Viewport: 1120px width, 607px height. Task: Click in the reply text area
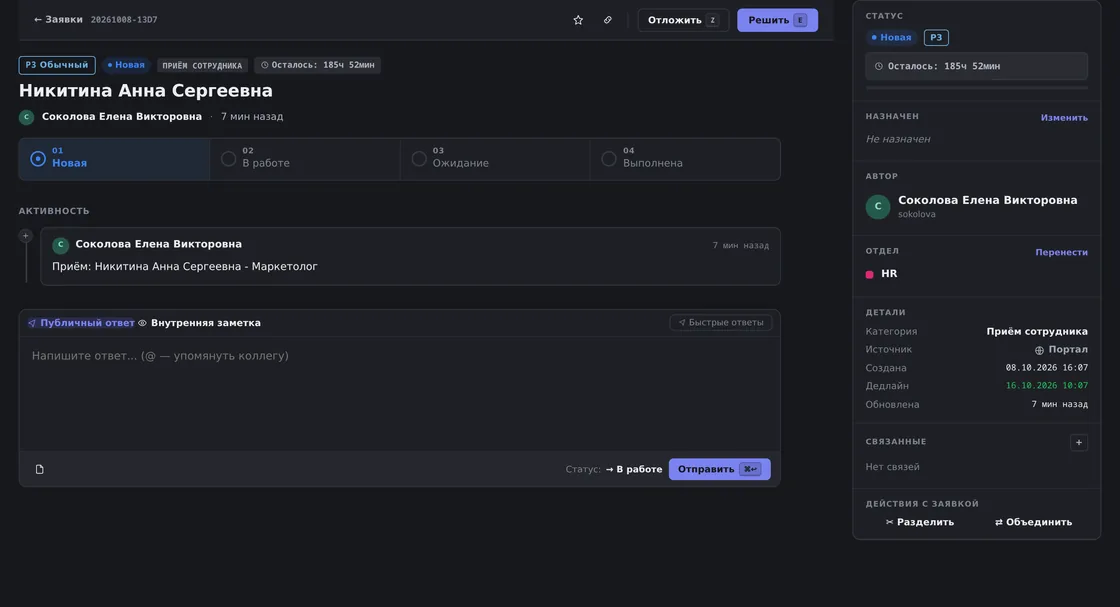[x=399, y=393]
